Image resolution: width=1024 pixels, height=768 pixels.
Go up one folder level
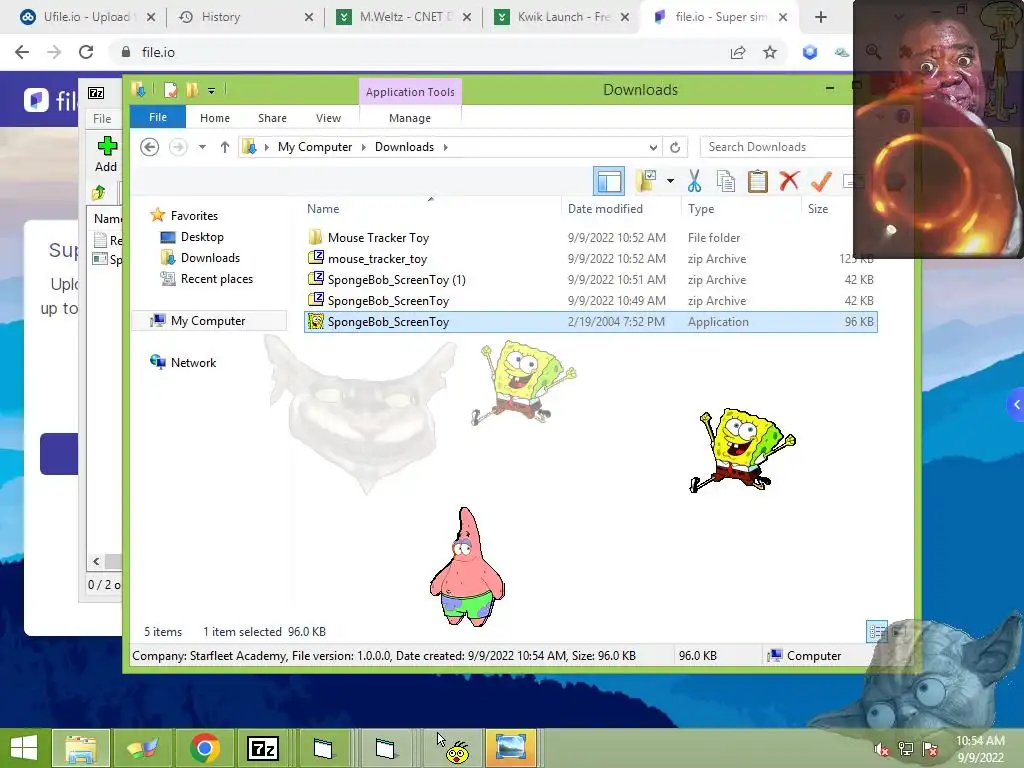[225, 147]
